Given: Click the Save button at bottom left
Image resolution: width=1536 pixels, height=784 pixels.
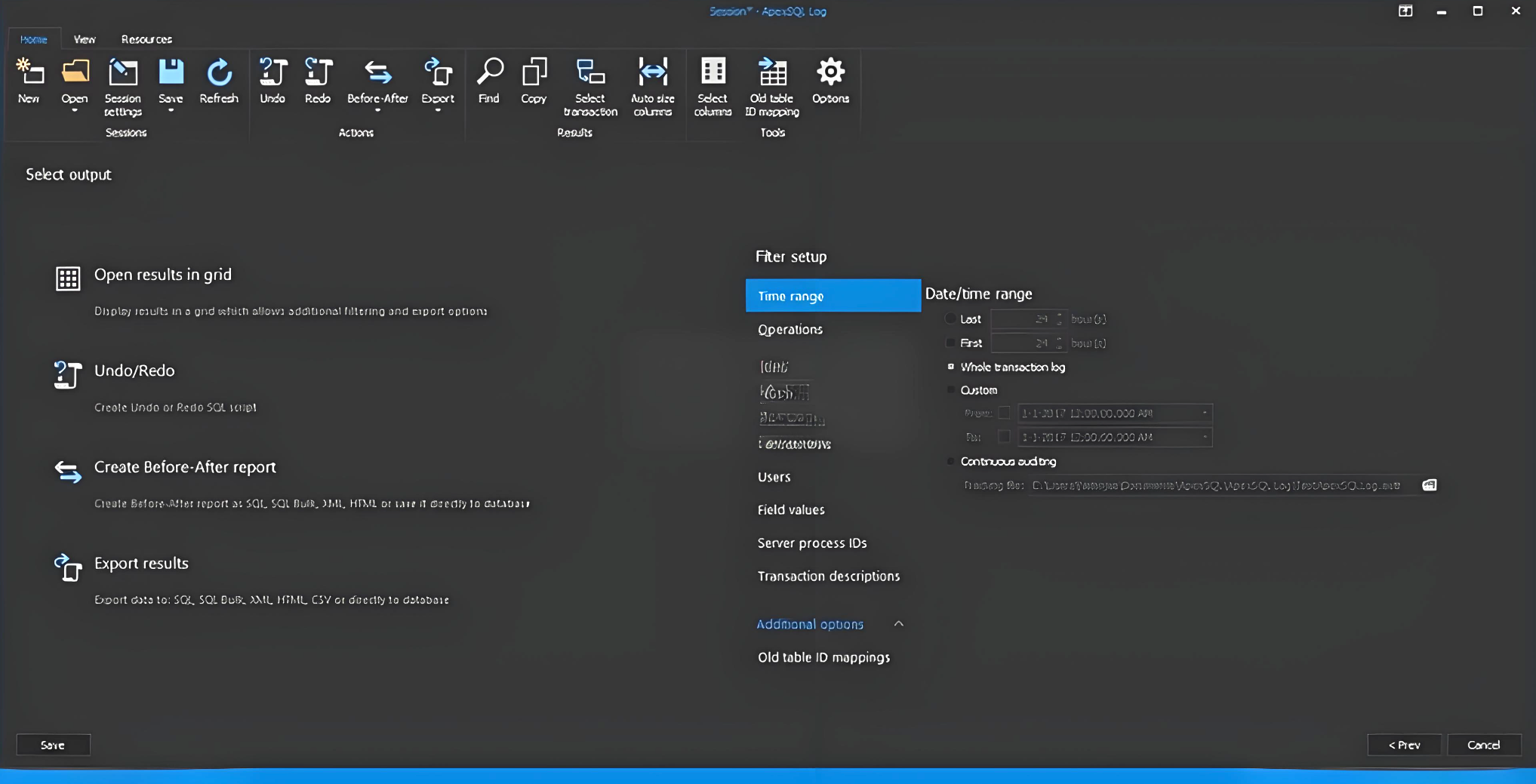Looking at the screenshot, I should point(54,745).
